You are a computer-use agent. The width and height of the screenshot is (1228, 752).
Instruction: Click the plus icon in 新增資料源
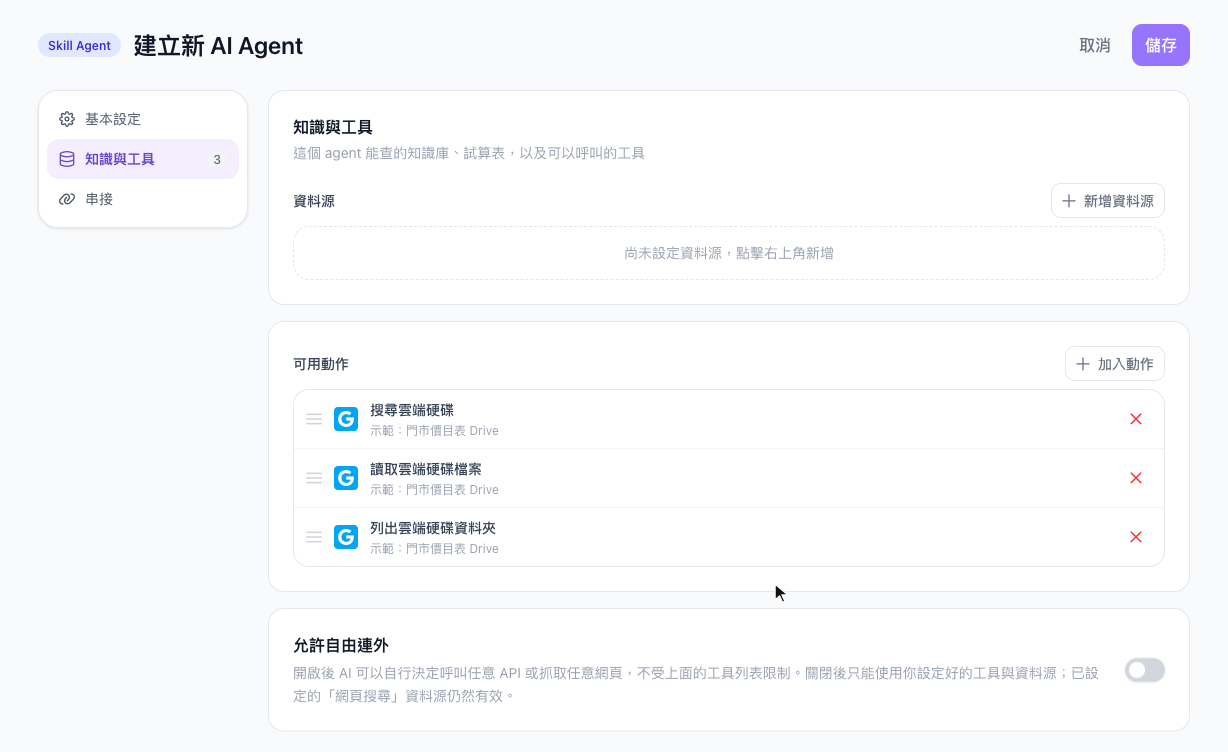tap(1069, 201)
